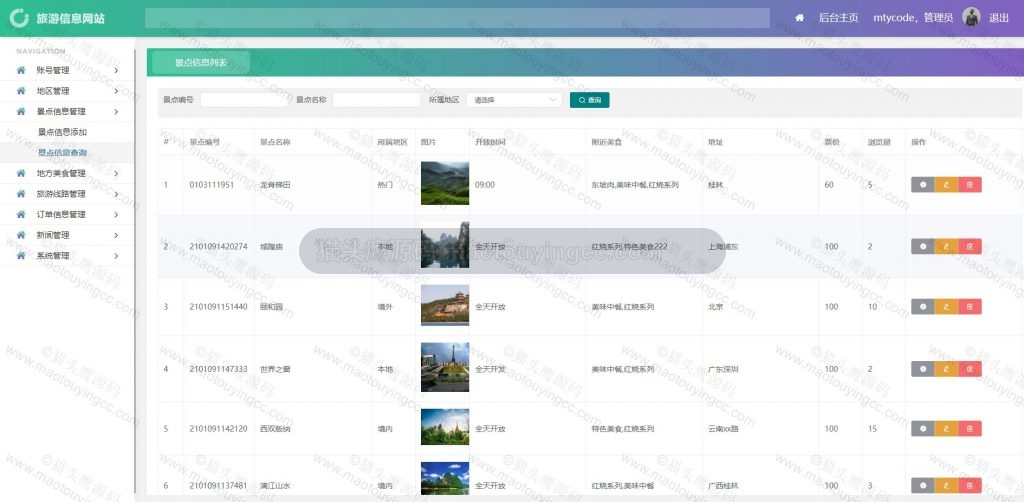Select the 景点信息列表 tab

pos(201,63)
